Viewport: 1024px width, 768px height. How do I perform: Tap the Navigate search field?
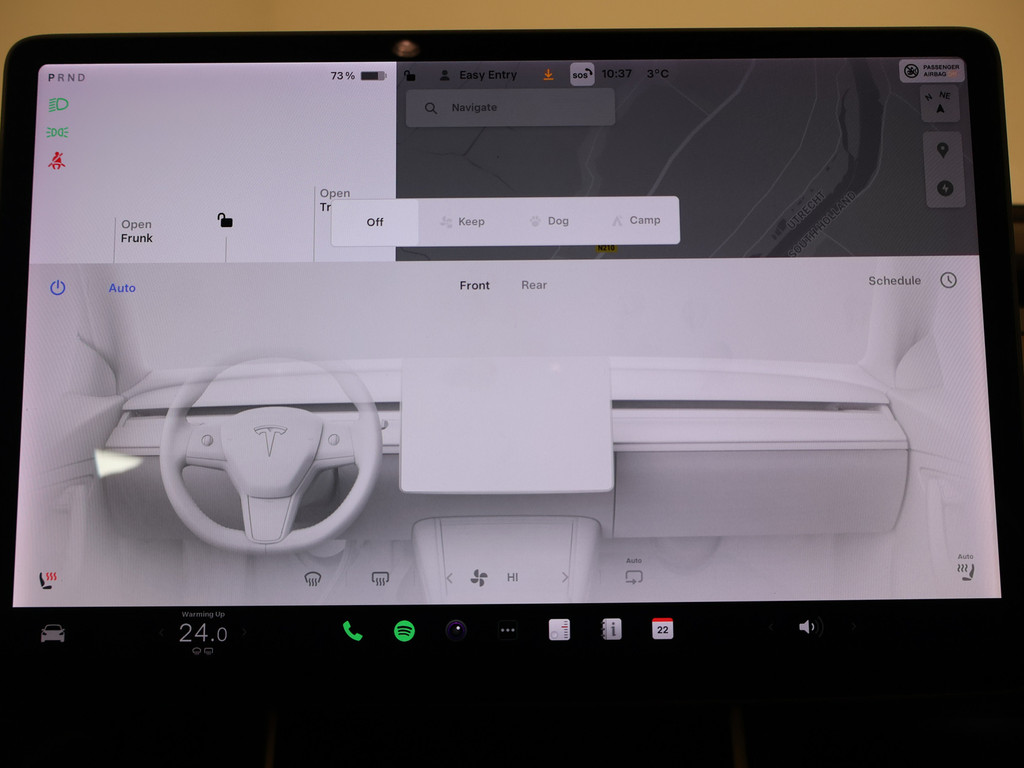510,108
